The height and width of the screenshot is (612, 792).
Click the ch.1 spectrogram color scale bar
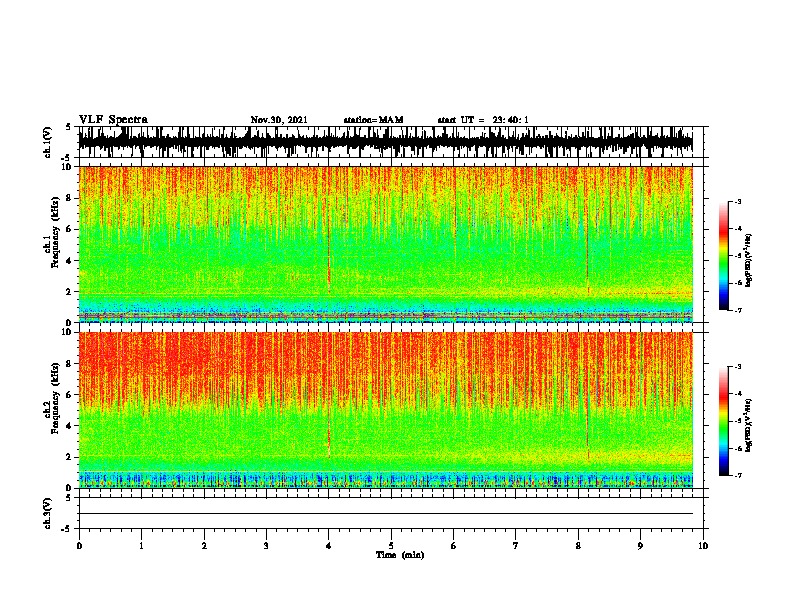(723, 256)
